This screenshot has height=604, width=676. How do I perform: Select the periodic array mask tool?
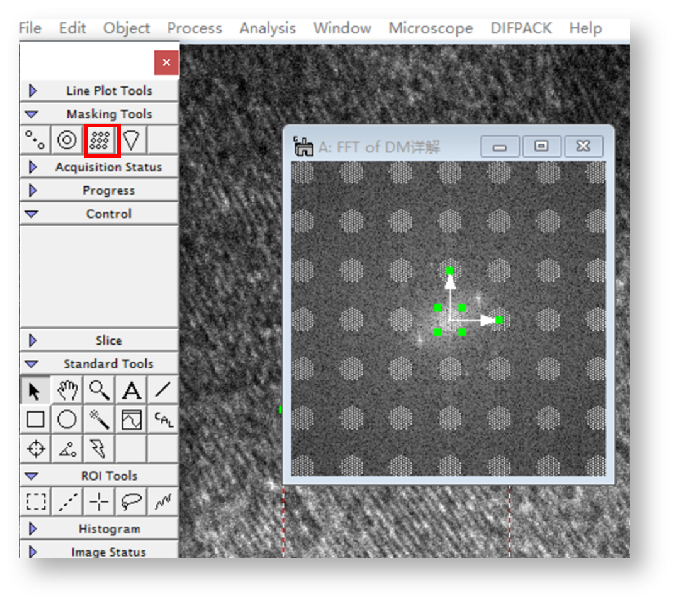coord(99,140)
